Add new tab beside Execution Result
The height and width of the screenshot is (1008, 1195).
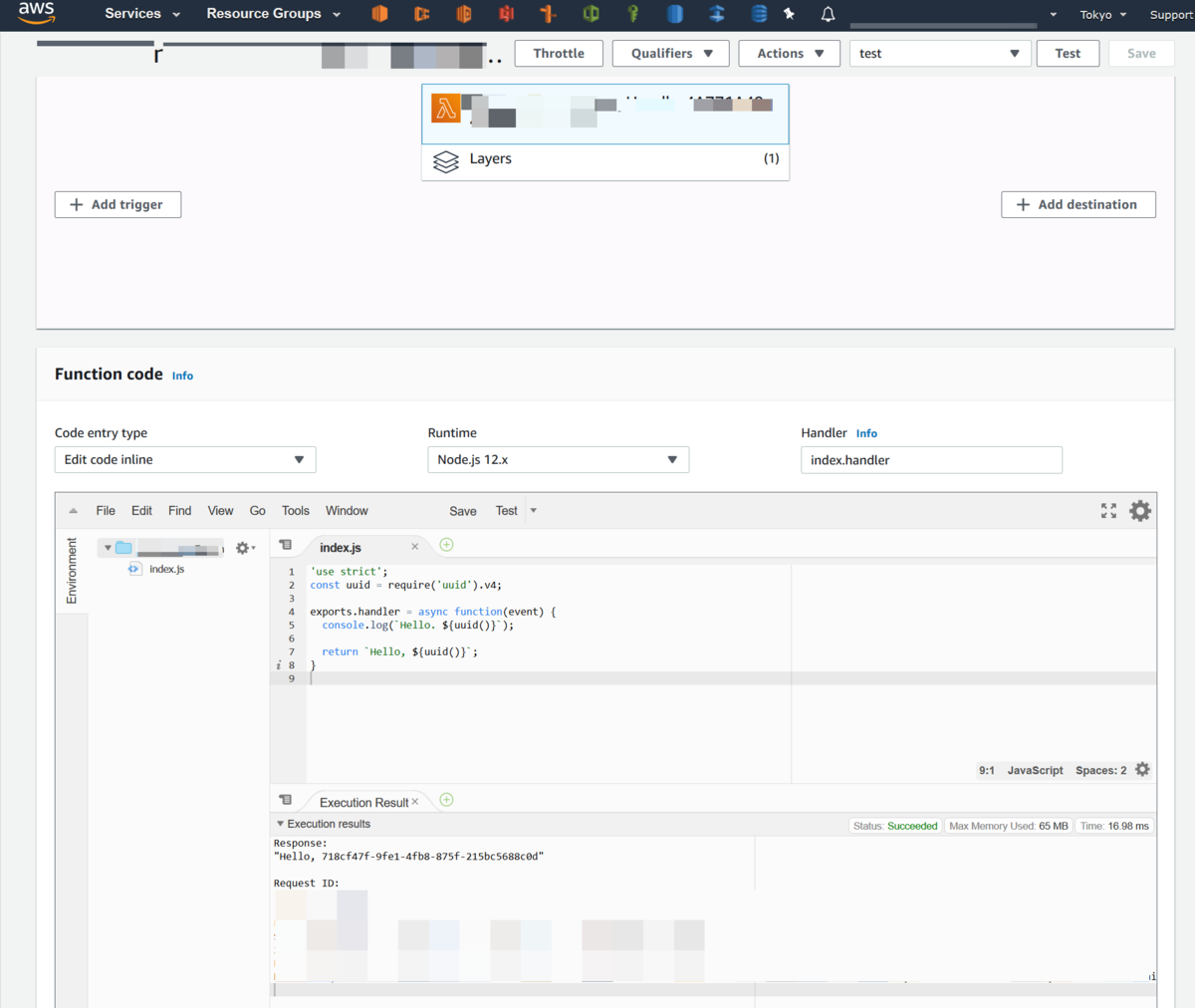tap(446, 800)
